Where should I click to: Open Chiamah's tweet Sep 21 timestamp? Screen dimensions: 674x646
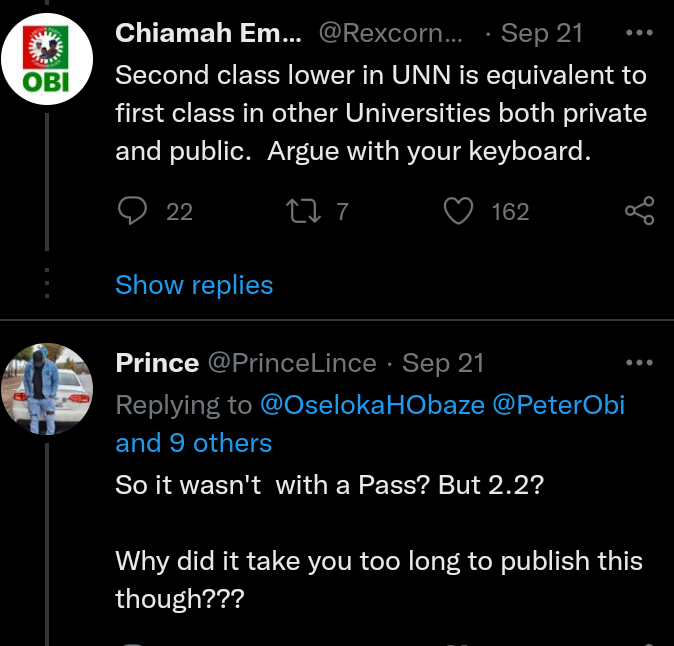pyautogui.click(x=542, y=33)
